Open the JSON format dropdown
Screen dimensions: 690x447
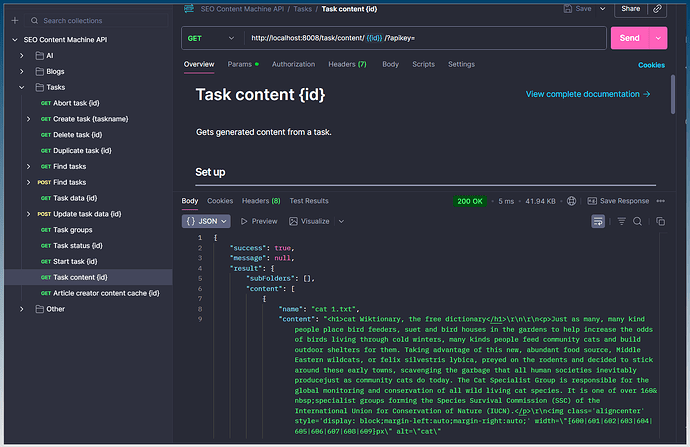(x=206, y=221)
